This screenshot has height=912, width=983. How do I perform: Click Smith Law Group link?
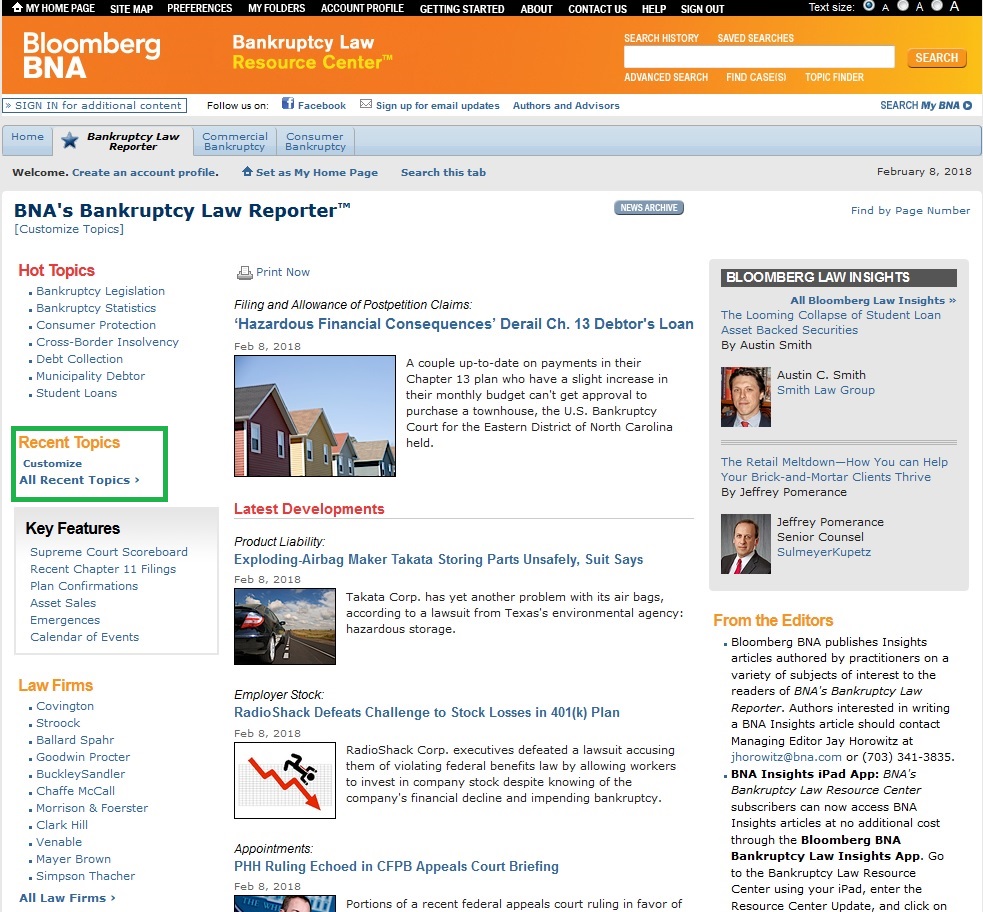coord(826,390)
